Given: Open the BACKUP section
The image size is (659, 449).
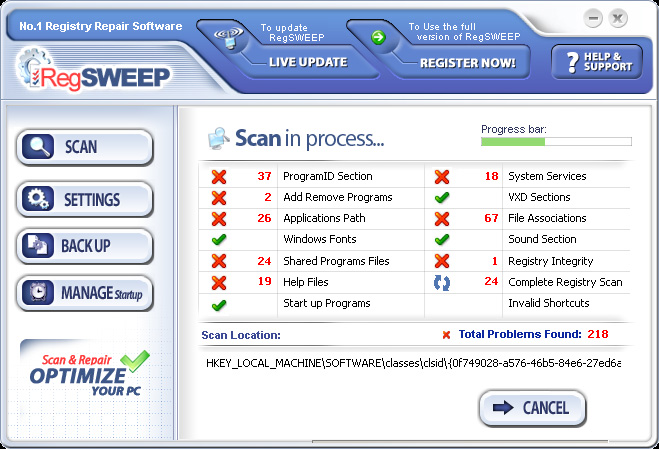Looking at the screenshot, I should 84,245.
